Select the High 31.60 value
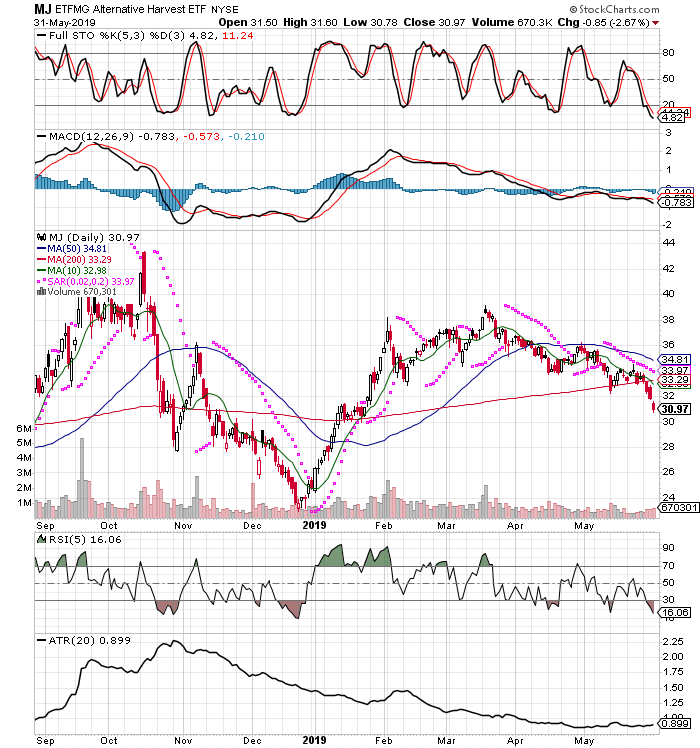 click(x=310, y=22)
